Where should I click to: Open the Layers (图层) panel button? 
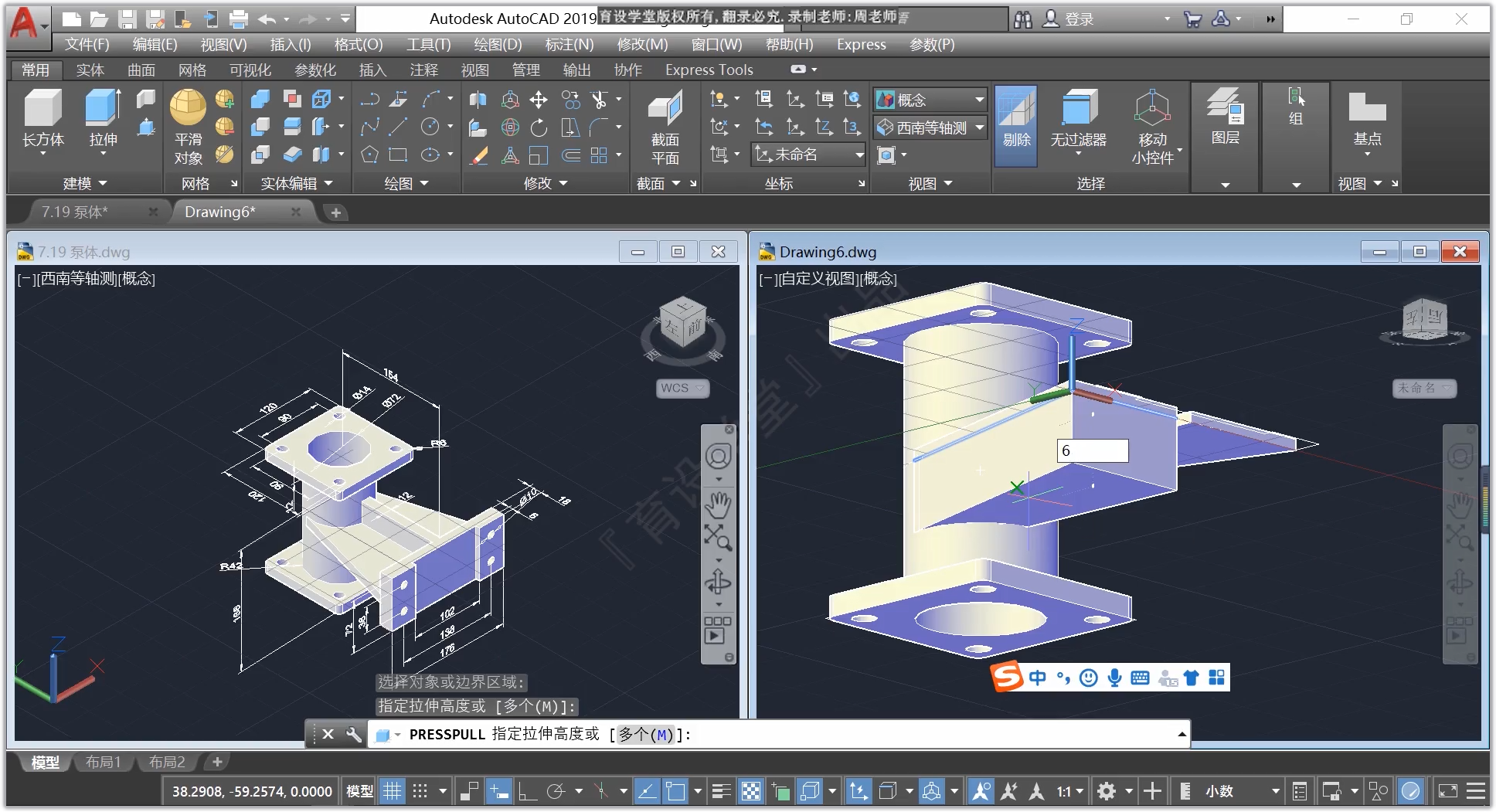tap(1225, 116)
